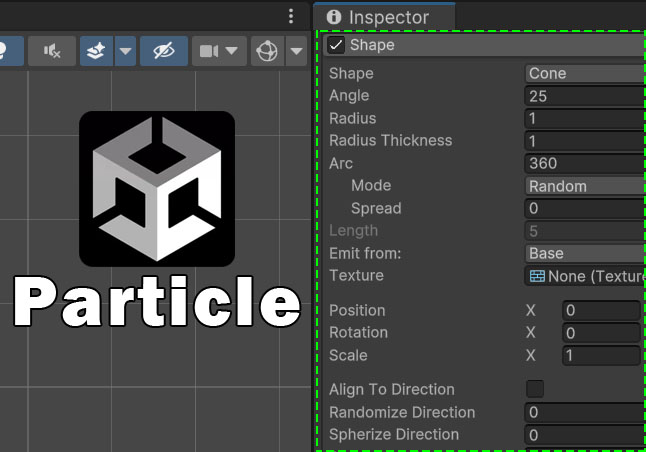
Task: Click the Rotation label
Action: 358,333
